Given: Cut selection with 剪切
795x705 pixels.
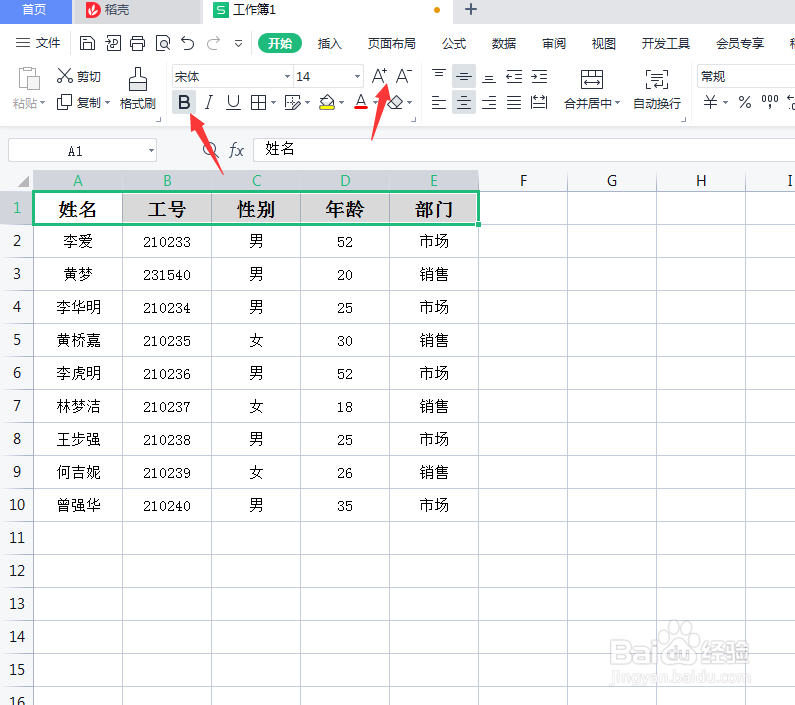Looking at the screenshot, I should pos(79,76).
